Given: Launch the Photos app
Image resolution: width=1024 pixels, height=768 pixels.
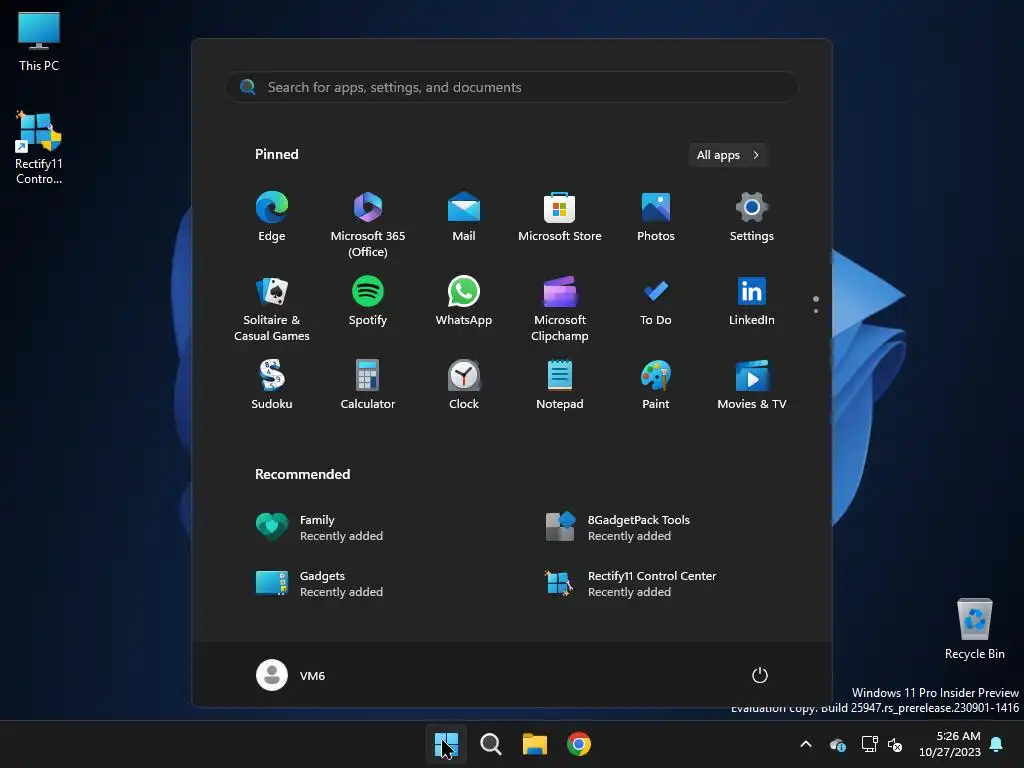Looking at the screenshot, I should pos(656,217).
